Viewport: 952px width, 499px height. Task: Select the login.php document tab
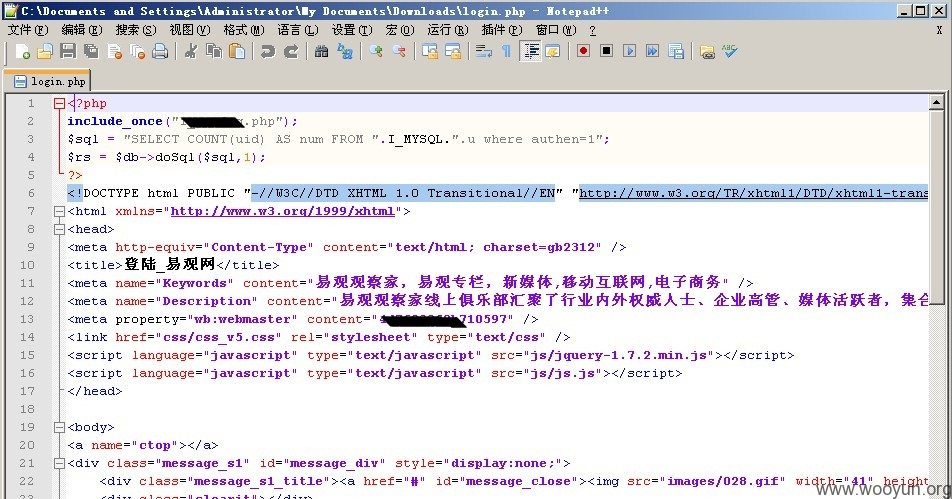click(48, 81)
